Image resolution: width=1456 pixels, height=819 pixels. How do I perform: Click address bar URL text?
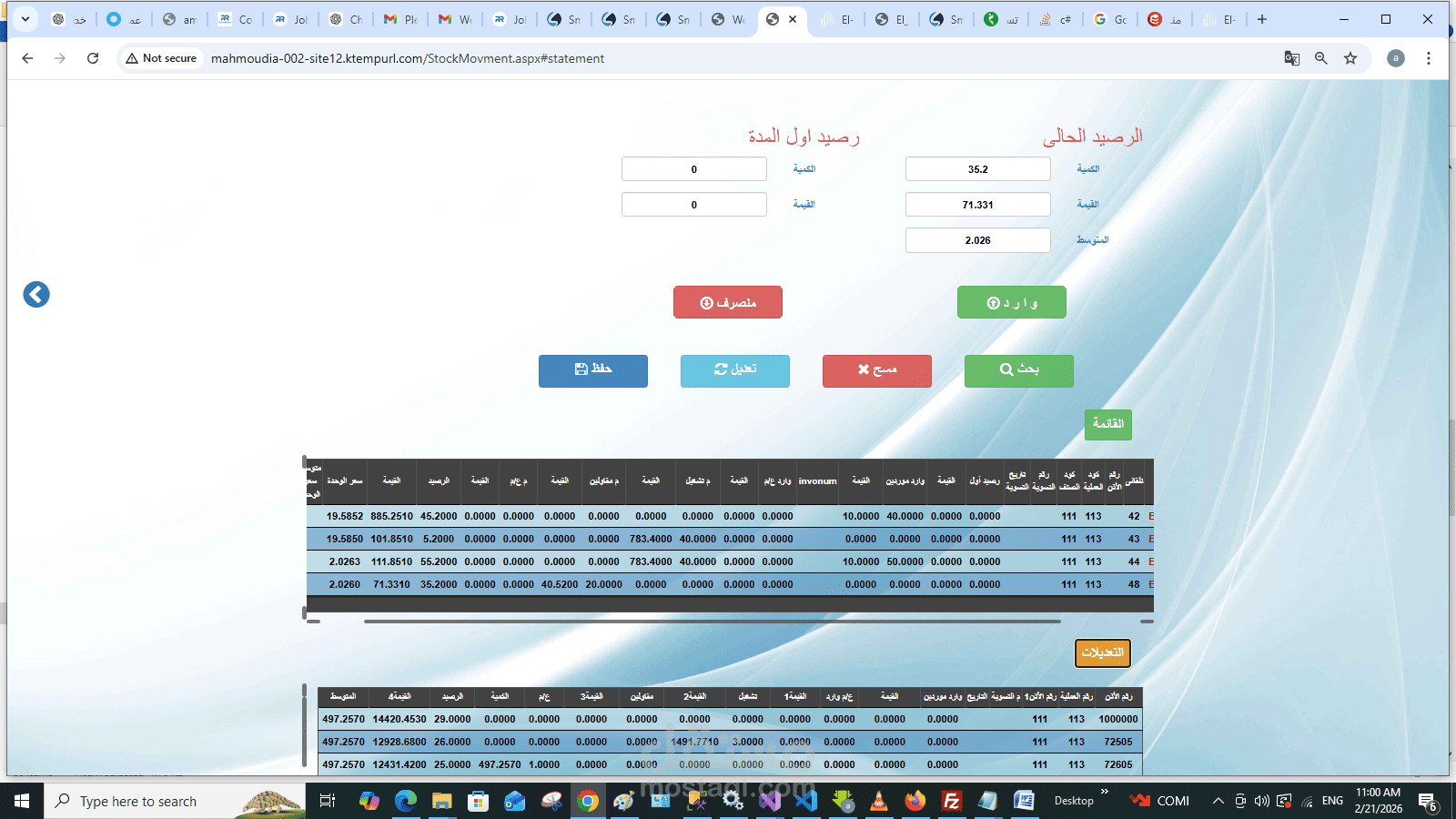(x=408, y=58)
